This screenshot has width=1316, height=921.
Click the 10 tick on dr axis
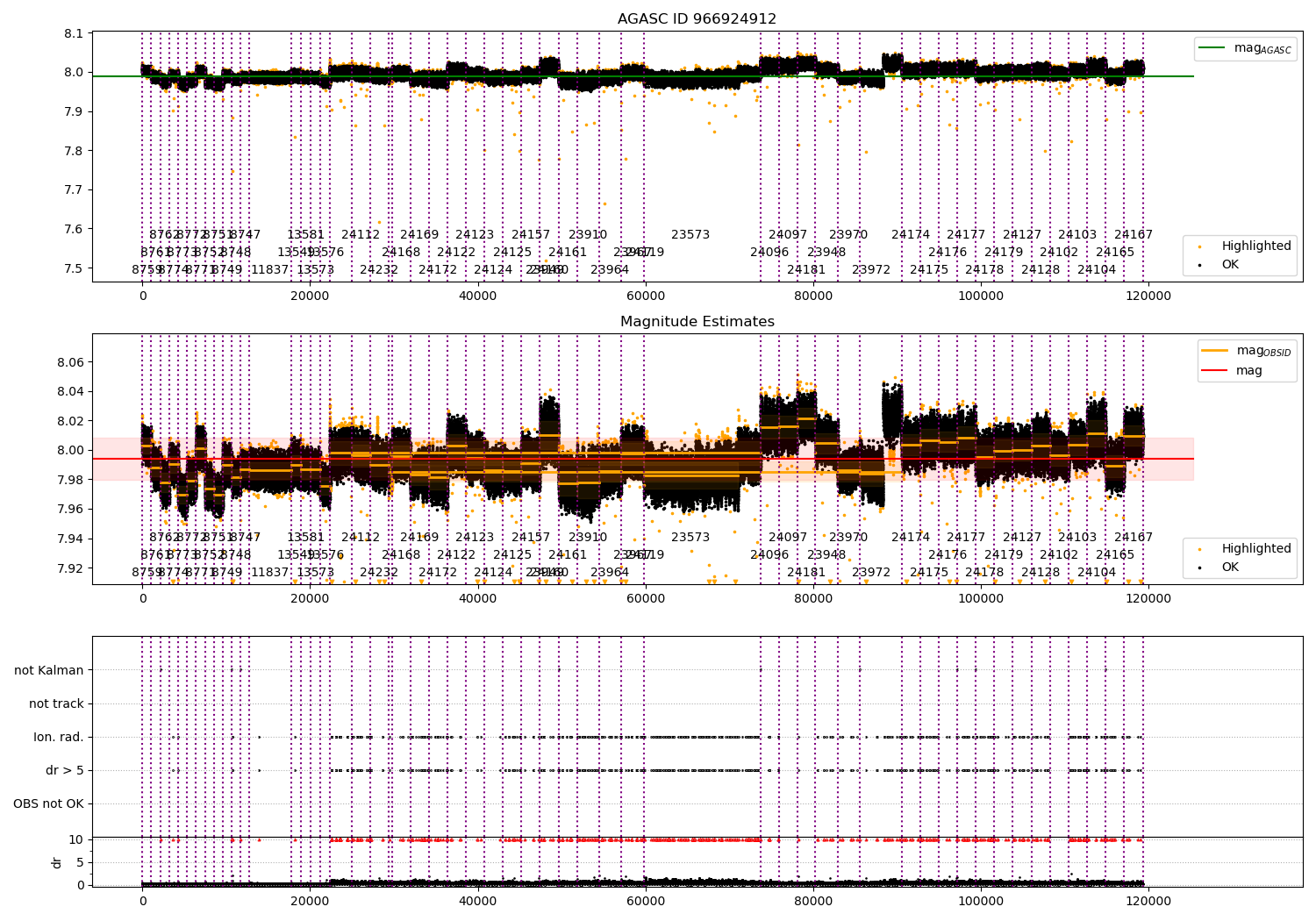point(76,839)
